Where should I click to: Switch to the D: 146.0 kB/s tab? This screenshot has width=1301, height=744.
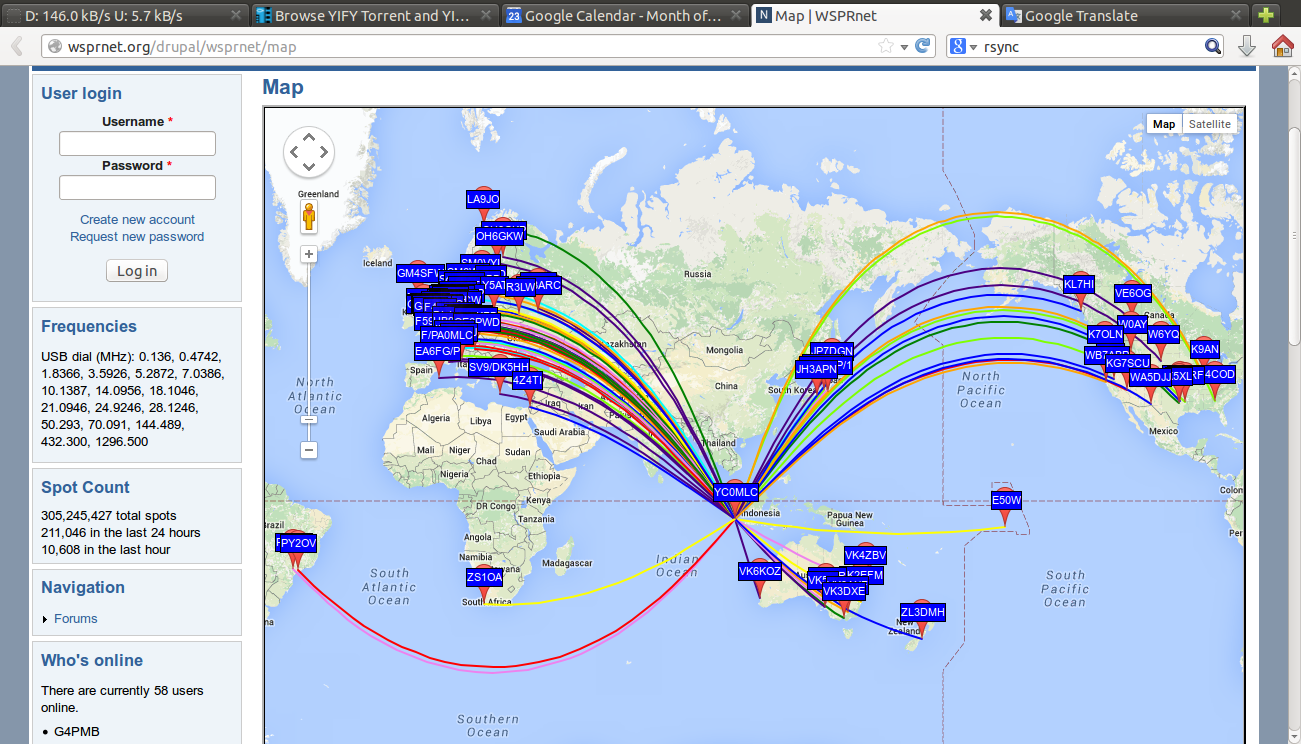[123, 15]
